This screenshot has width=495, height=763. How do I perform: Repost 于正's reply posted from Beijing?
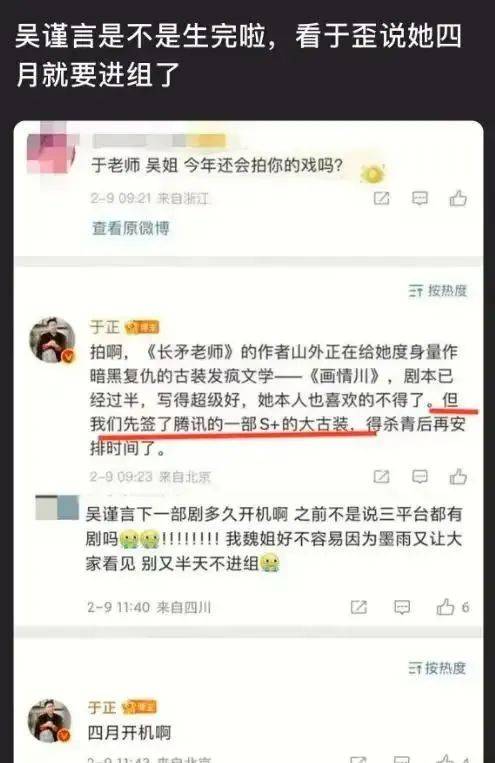(x=381, y=476)
